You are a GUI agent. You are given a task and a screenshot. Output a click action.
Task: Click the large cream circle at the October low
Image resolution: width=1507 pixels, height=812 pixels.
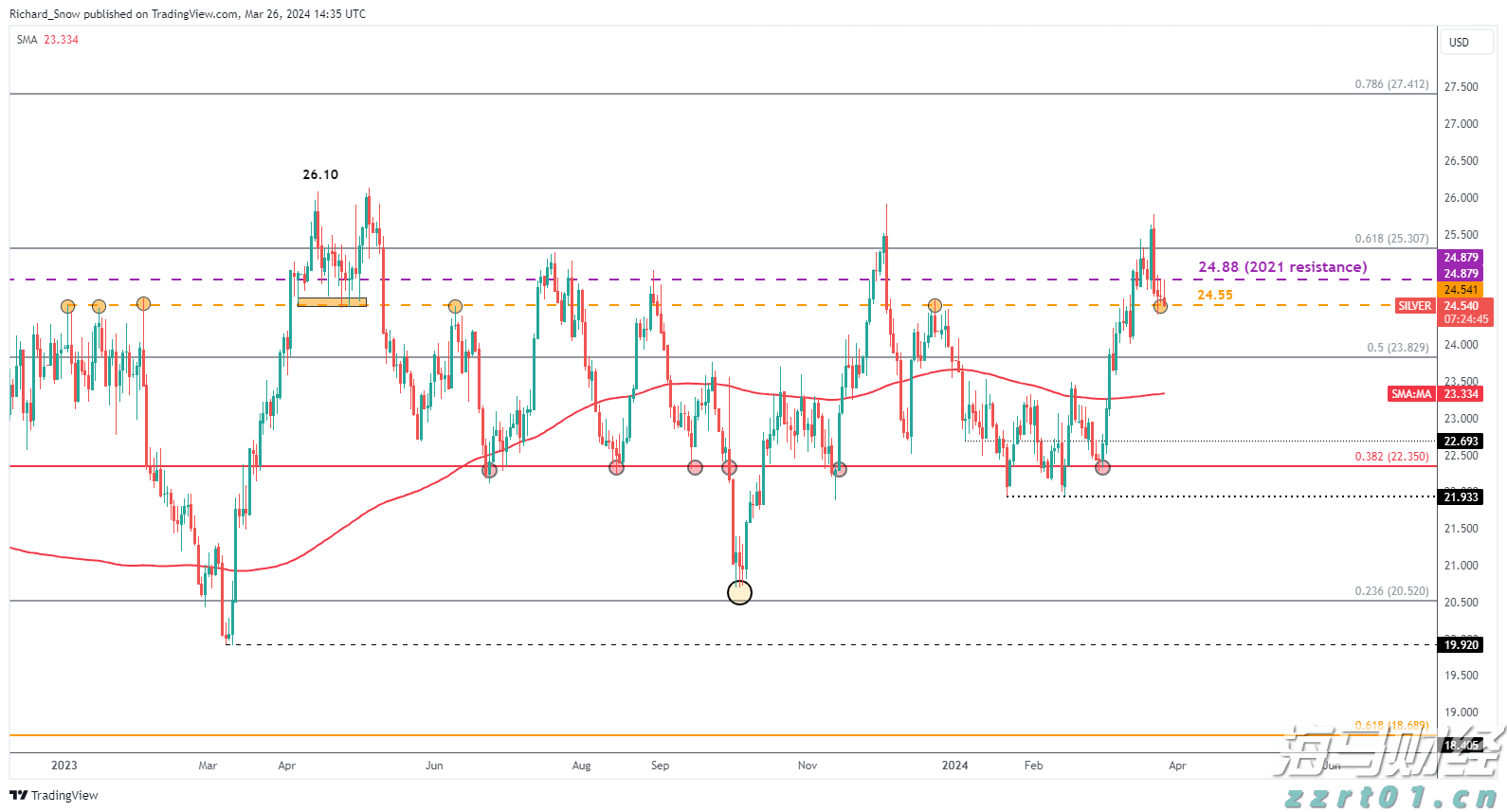[739, 592]
